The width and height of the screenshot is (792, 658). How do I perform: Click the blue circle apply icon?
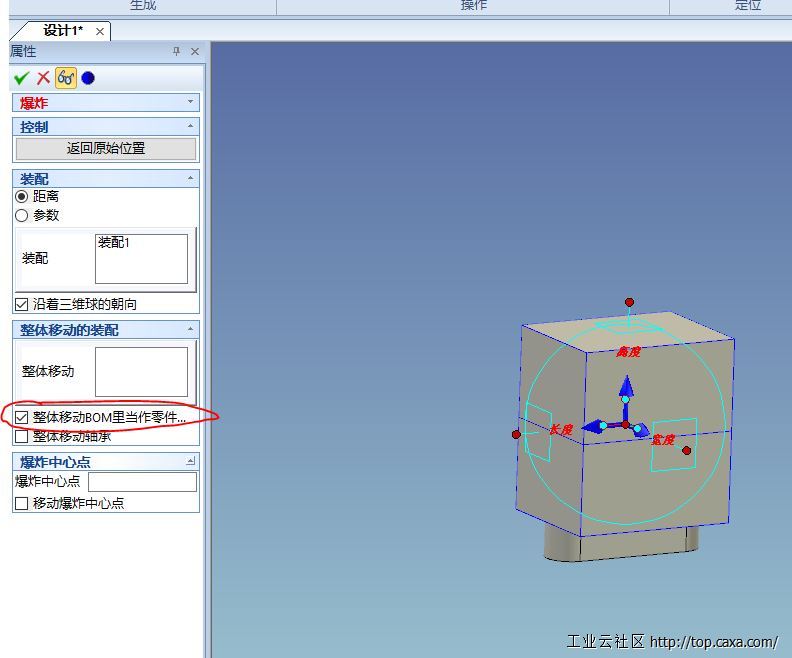[x=88, y=78]
